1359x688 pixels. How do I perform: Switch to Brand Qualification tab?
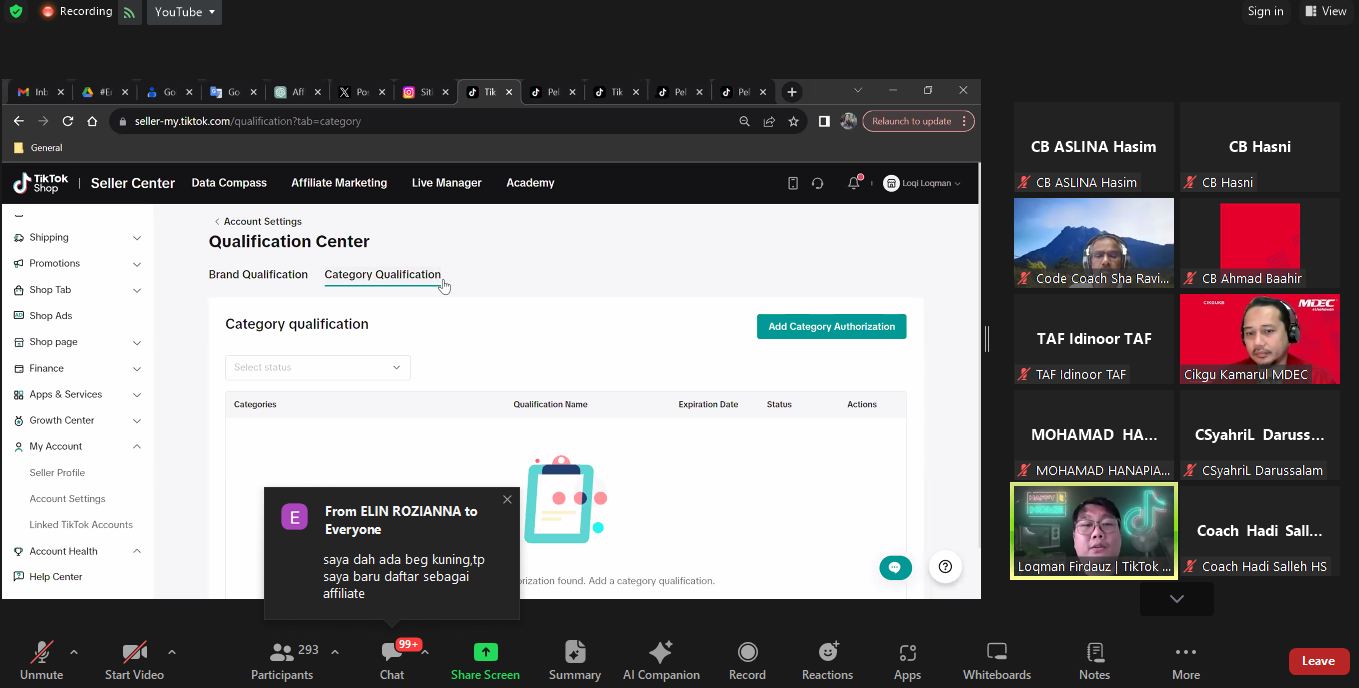pyautogui.click(x=258, y=274)
